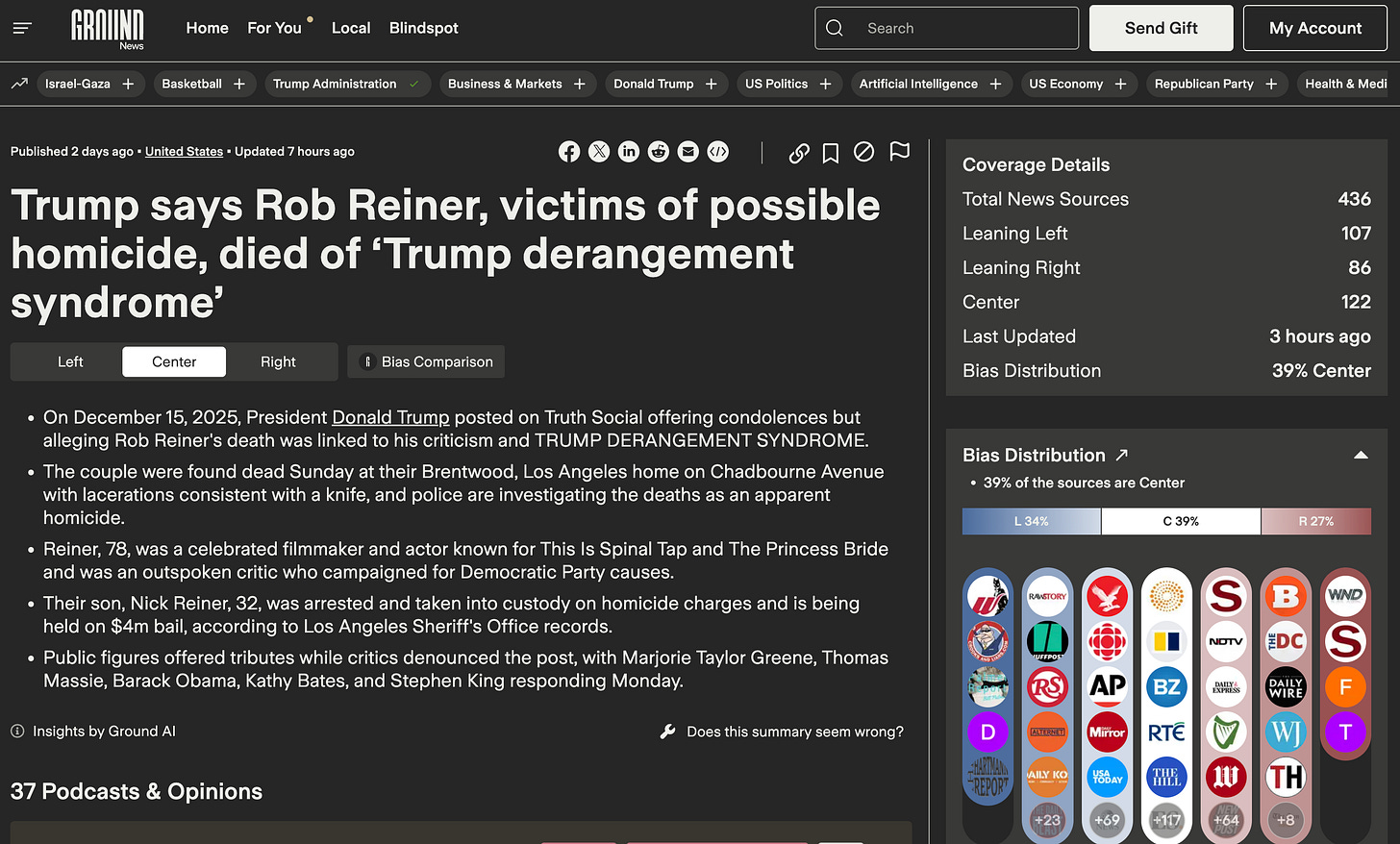Viewport: 1400px width, 844px height.
Task: Follow the US Economy topic
Action: pyautogui.click(x=1121, y=84)
